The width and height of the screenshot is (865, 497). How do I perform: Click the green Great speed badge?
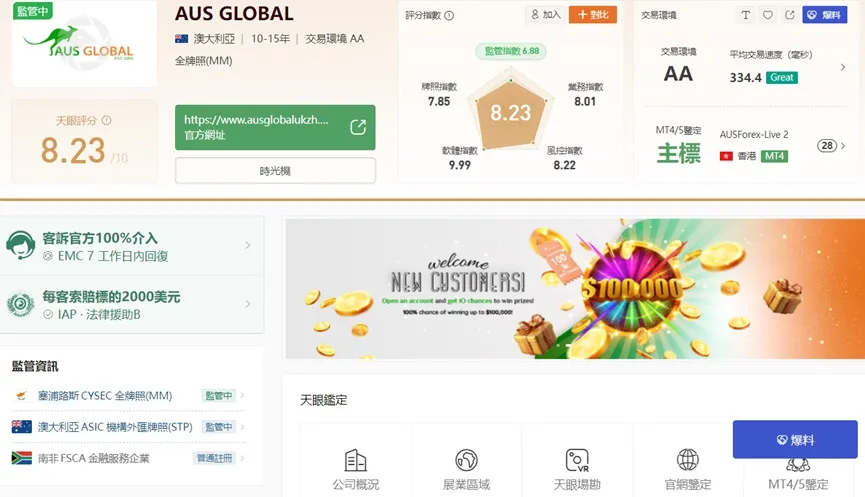click(782, 78)
